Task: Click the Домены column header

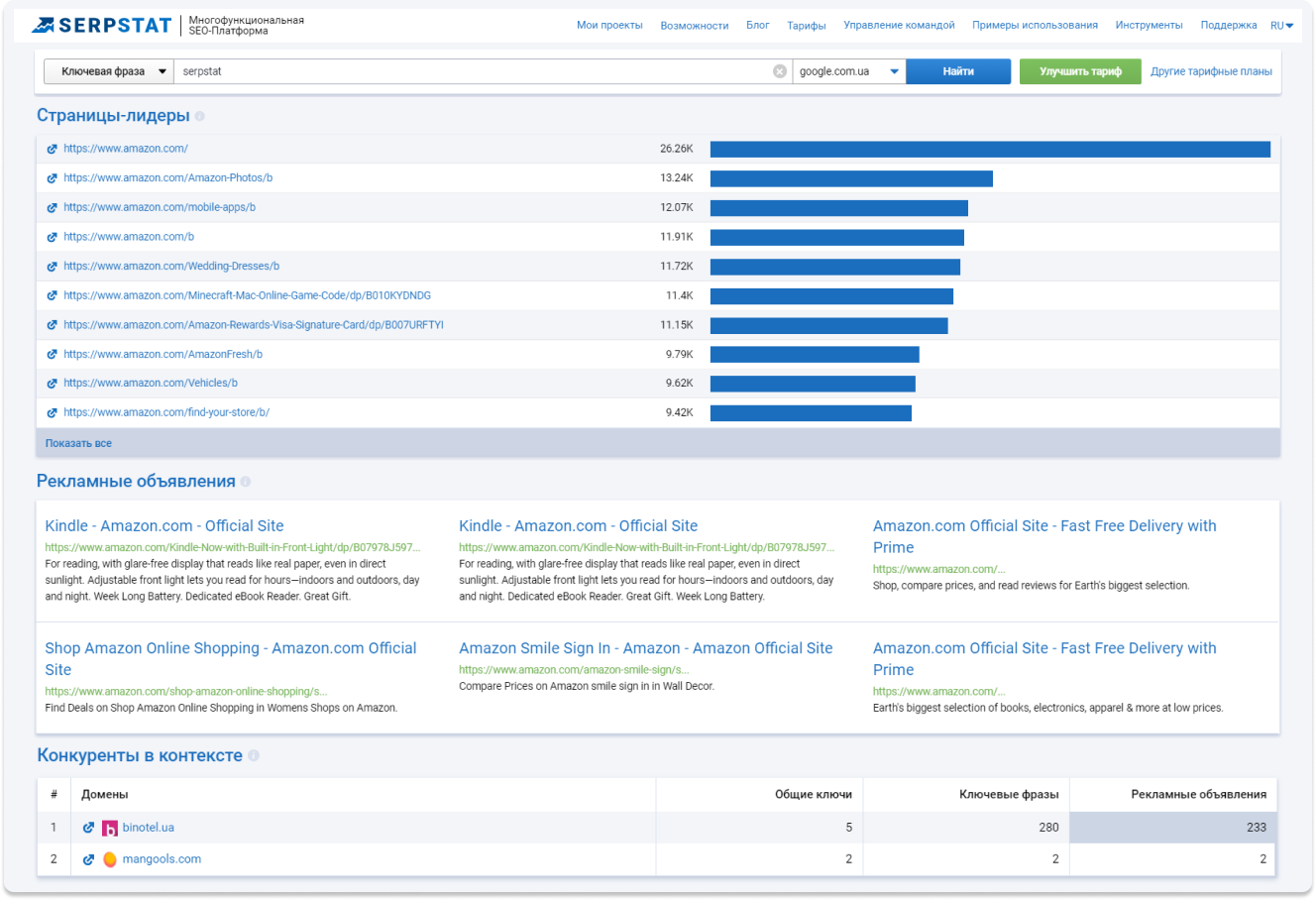Action: click(105, 794)
